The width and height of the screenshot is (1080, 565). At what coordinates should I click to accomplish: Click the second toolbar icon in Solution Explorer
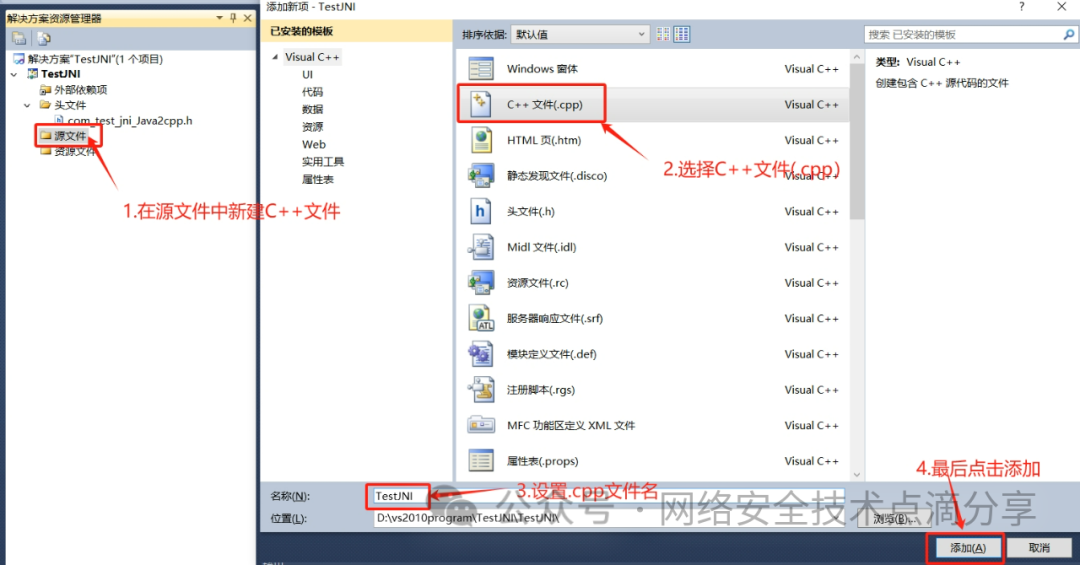tap(44, 39)
